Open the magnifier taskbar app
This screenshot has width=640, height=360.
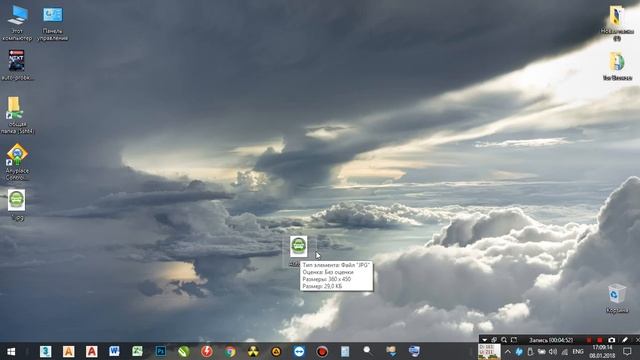[x=367, y=351]
